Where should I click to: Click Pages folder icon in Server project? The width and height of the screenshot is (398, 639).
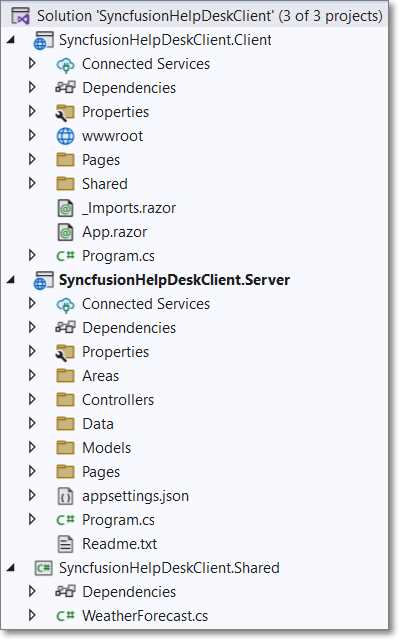pos(65,472)
